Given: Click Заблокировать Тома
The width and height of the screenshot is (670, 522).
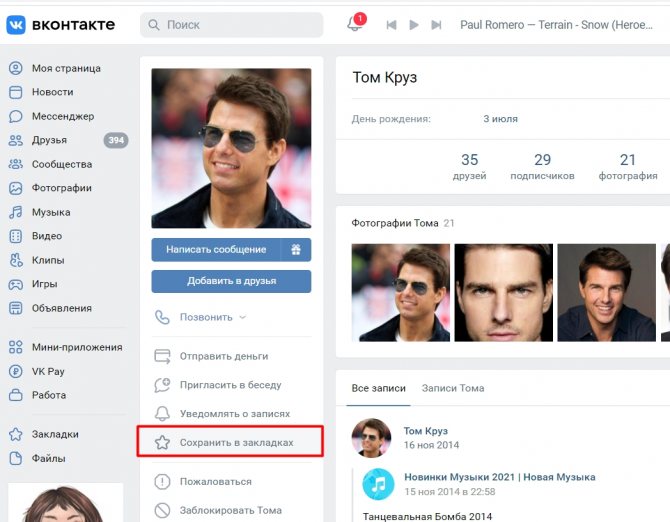Looking at the screenshot, I should click(231, 510).
